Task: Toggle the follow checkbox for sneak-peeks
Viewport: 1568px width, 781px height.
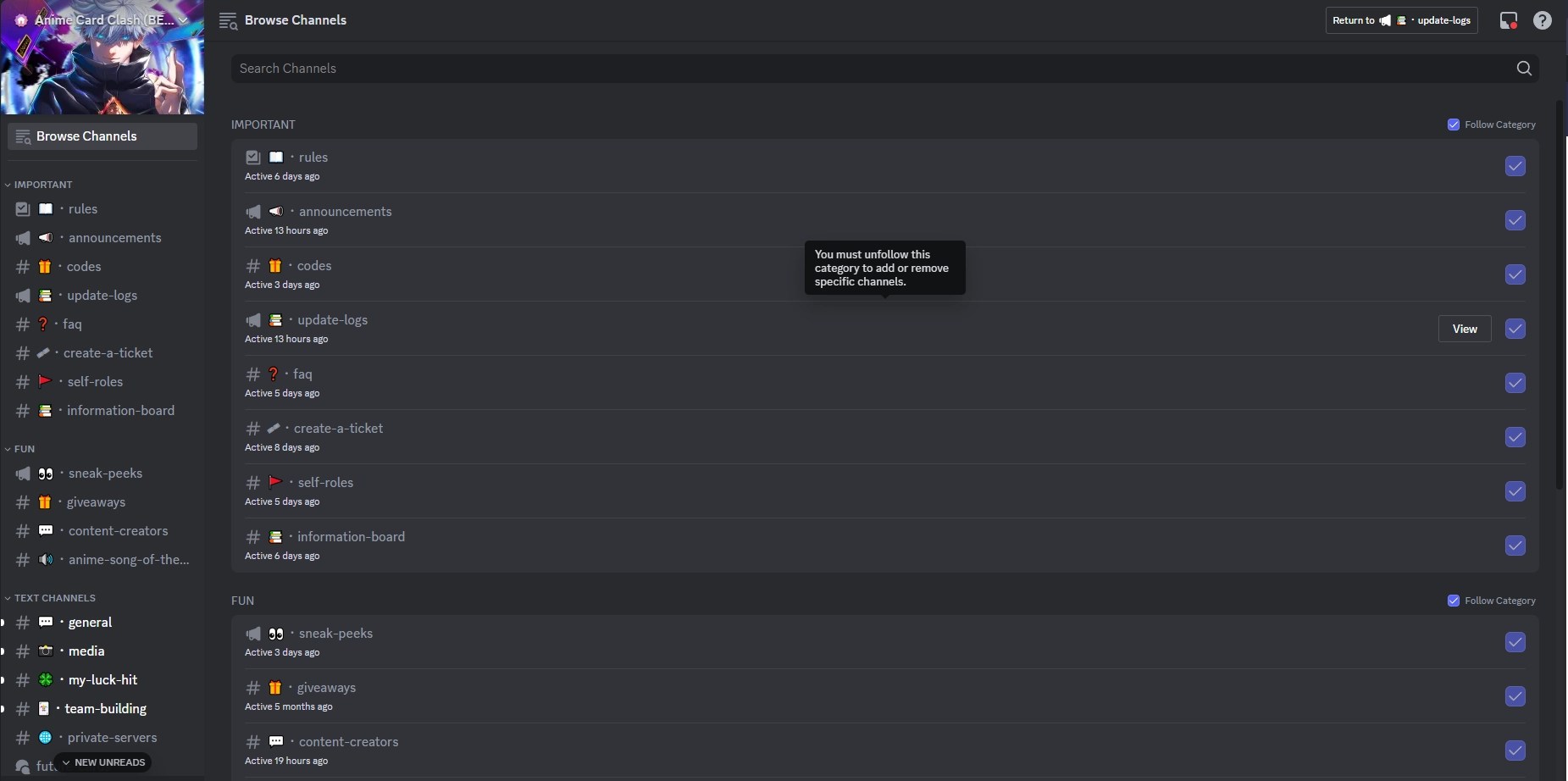Action: pos(1515,643)
